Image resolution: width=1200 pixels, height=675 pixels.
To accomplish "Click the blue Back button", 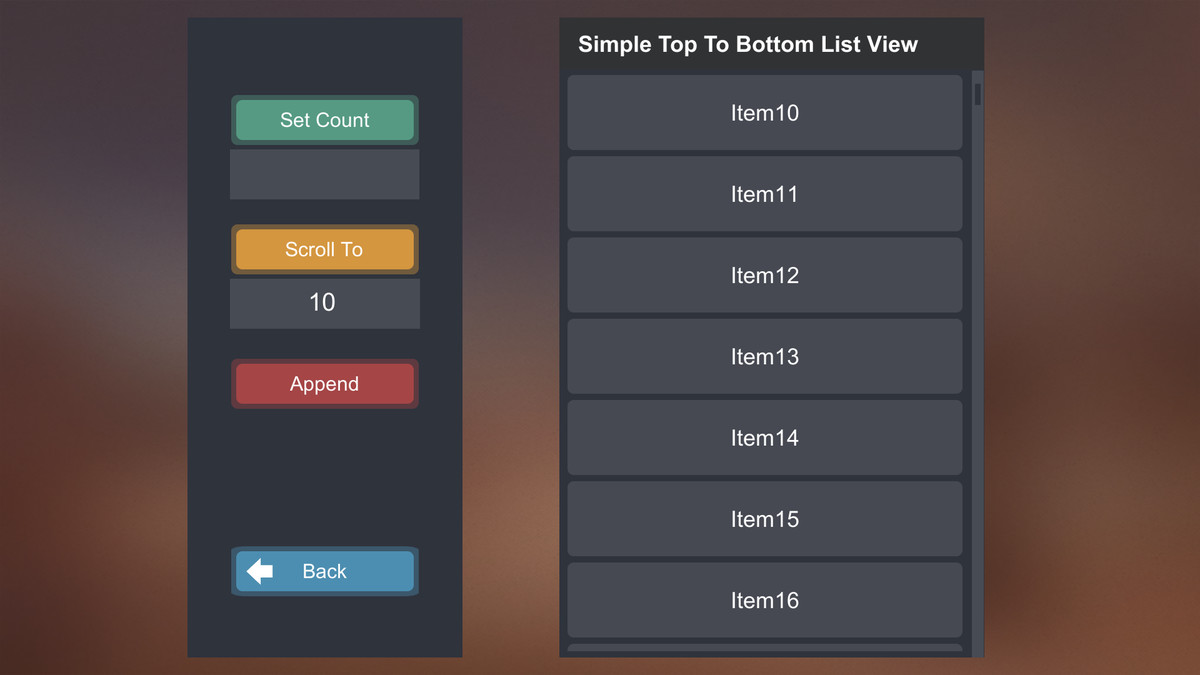I will click(324, 571).
